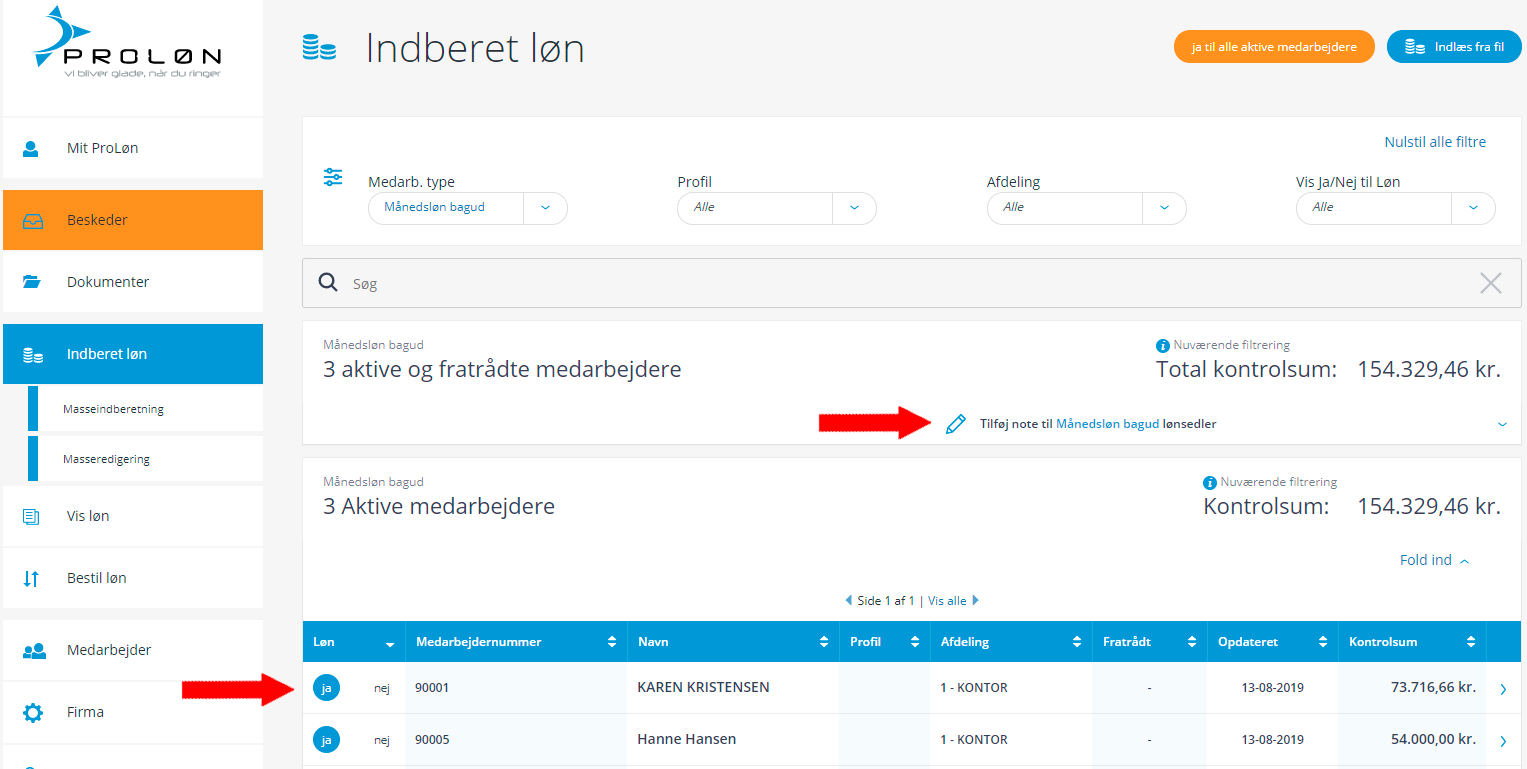This screenshot has height=769, width=1527.
Task: Set Løn to nej for Karen Kristensen
Action: pos(381,688)
